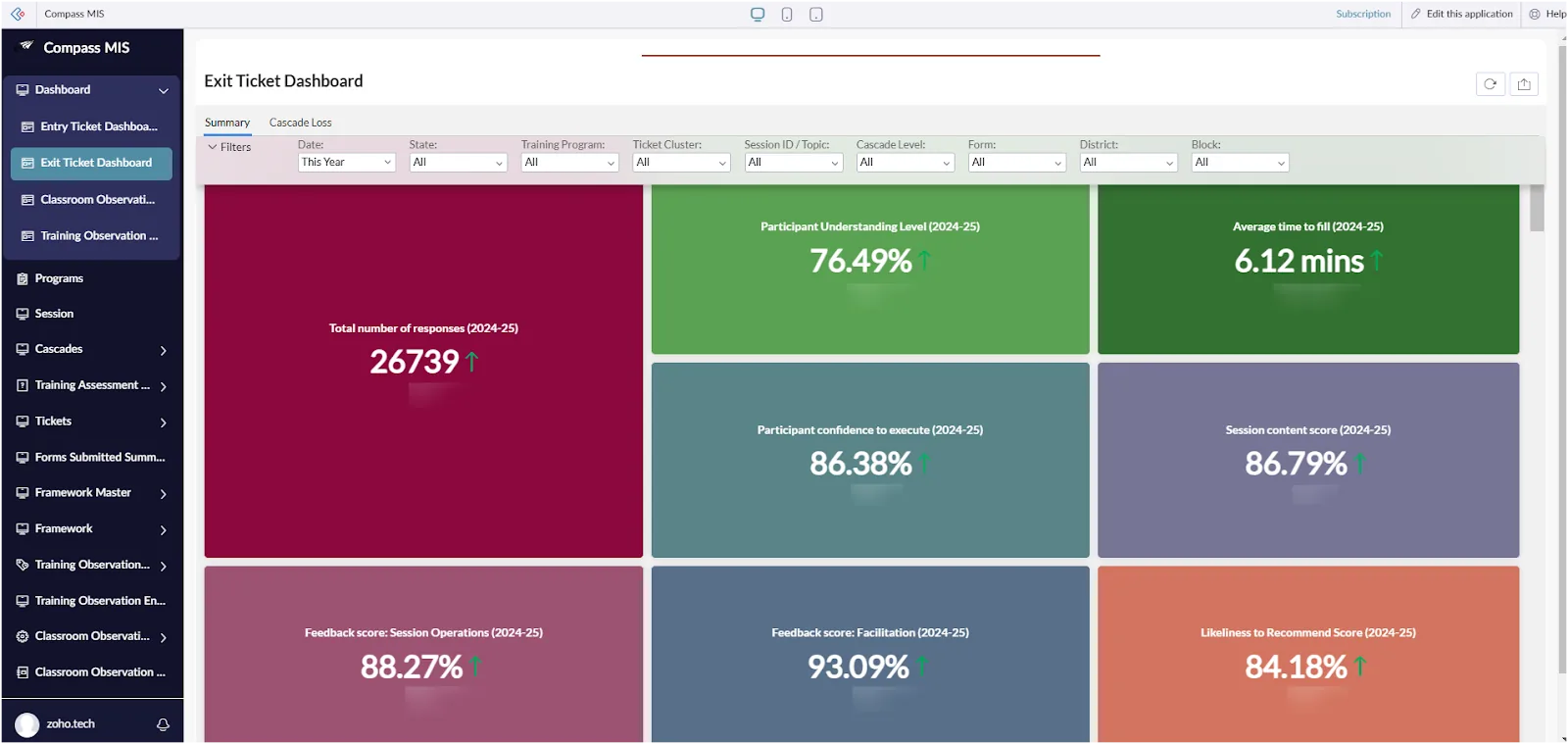Open Entry Ticket Dashboard in sidebar
1568x744 pixels.
point(91,126)
